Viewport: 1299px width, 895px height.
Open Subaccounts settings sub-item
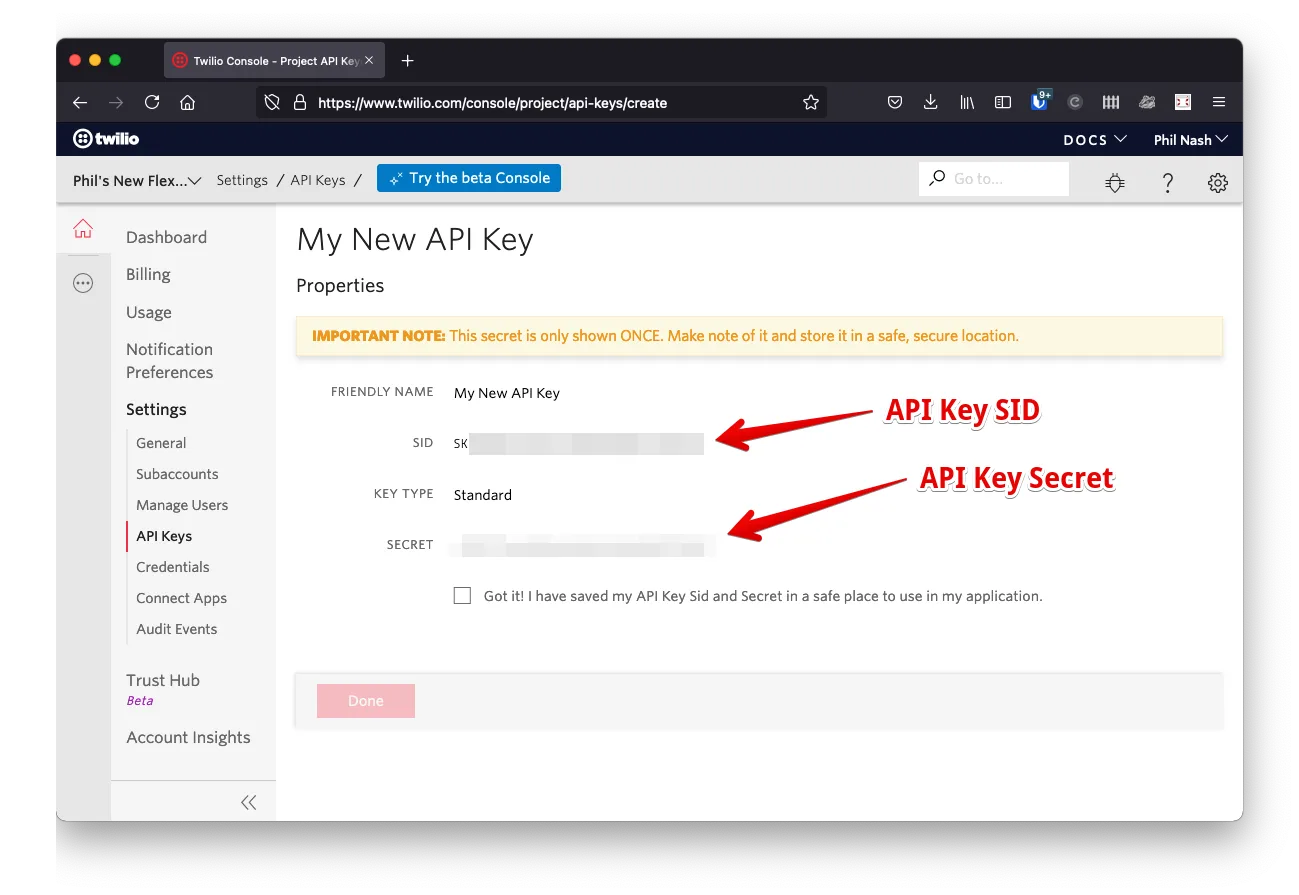click(177, 474)
